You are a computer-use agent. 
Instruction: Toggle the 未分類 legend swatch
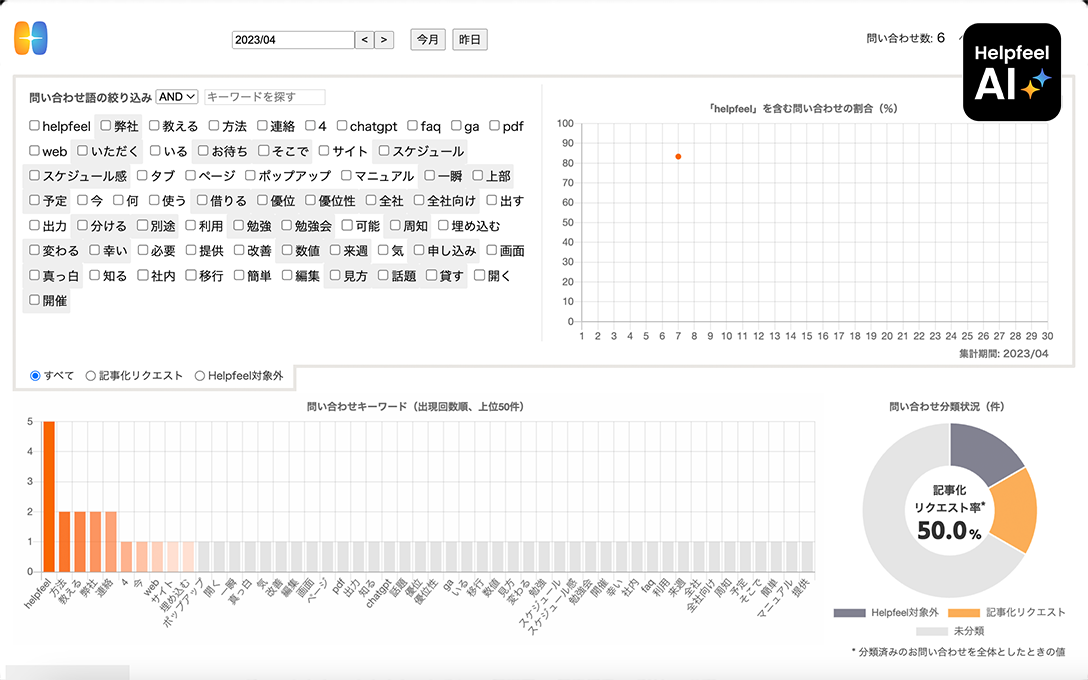932,631
